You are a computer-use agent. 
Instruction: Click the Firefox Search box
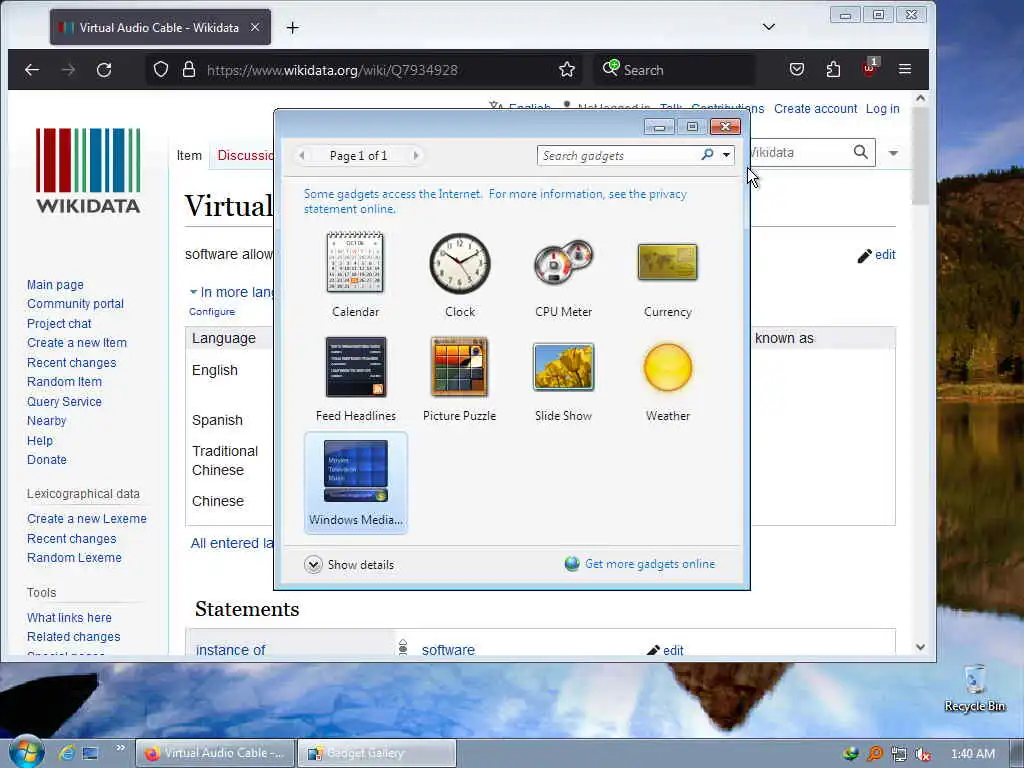pos(675,69)
